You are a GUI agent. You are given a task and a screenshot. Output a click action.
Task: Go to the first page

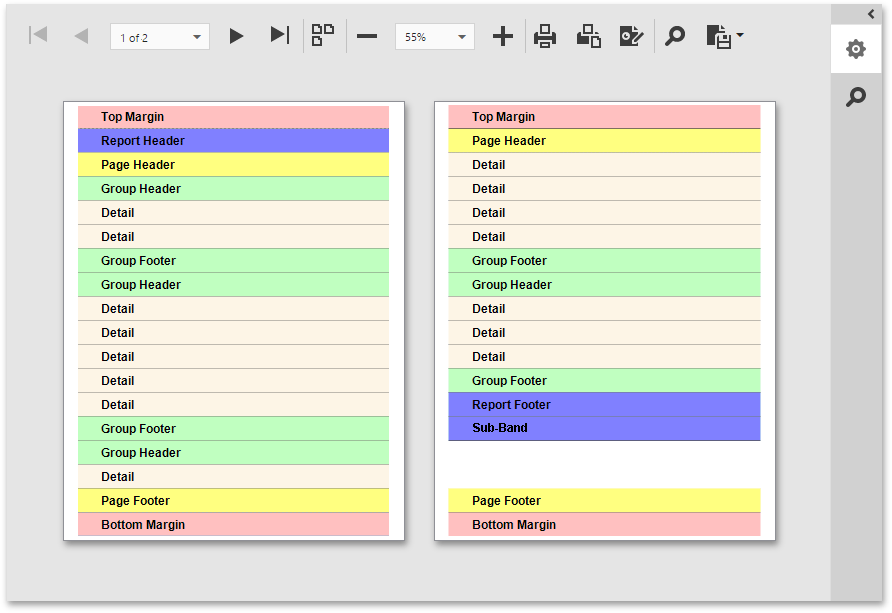point(39,36)
